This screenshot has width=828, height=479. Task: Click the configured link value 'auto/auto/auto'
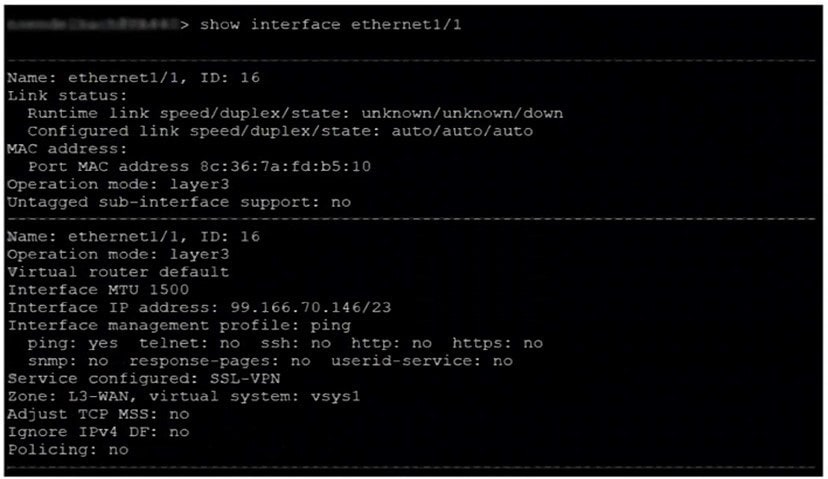click(x=462, y=131)
